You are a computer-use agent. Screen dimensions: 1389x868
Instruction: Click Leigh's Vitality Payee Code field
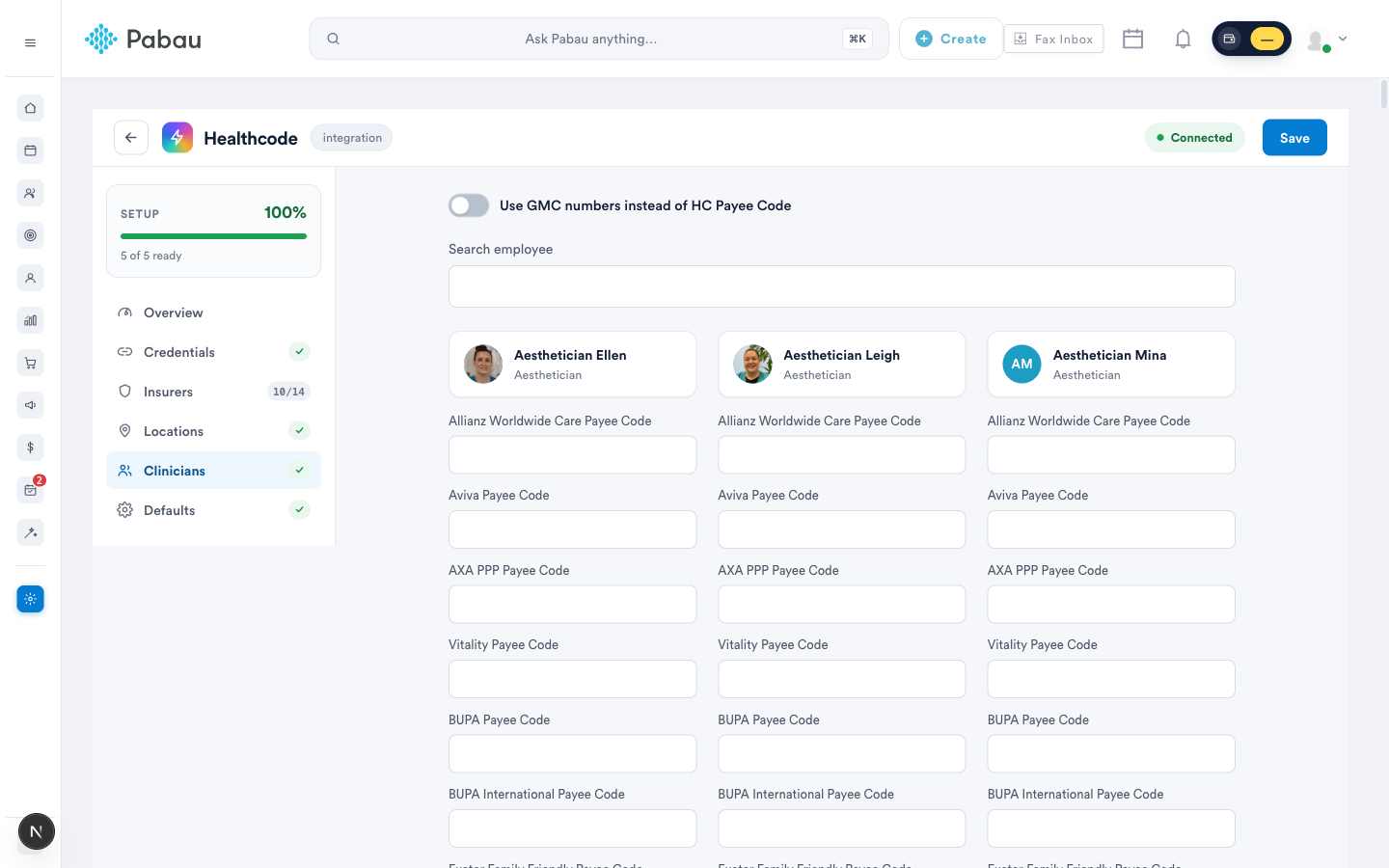click(842, 679)
